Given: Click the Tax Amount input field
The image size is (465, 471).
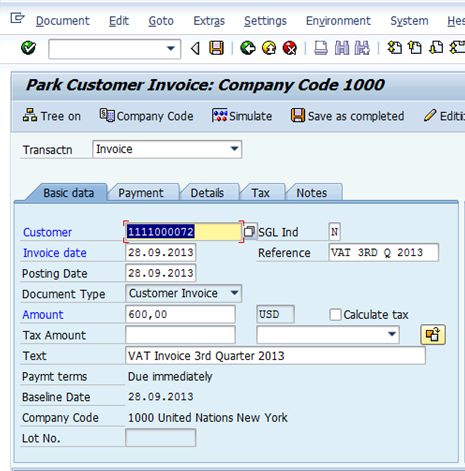Looking at the screenshot, I should coord(180,335).
